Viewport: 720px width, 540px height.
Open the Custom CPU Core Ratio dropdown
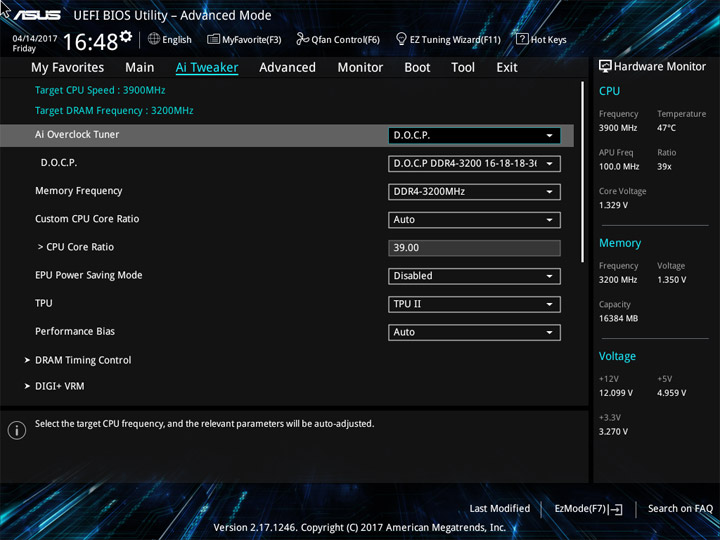click(x=474, y=220)
